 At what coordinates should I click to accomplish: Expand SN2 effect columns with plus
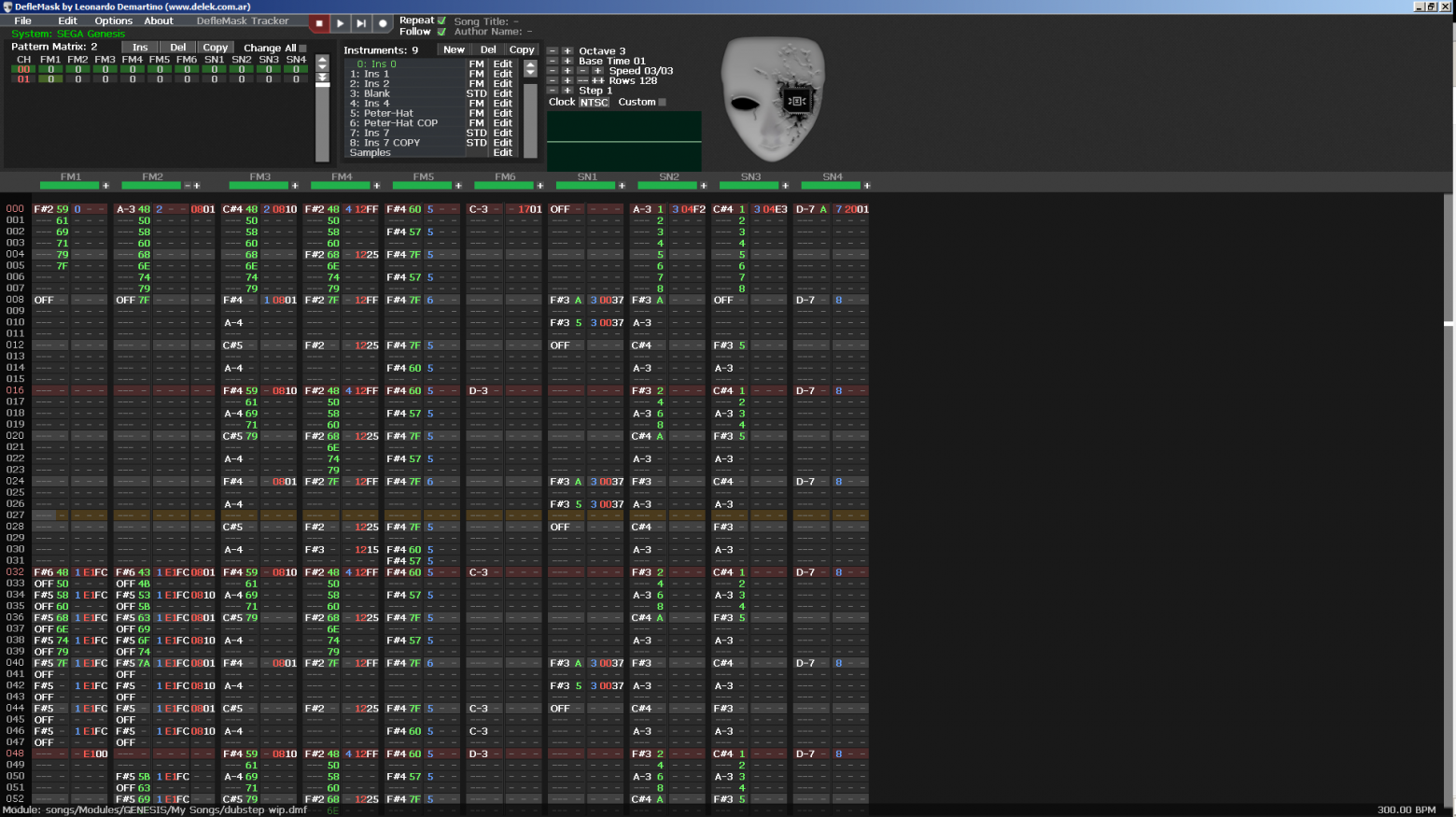click(x=704, y=186)
